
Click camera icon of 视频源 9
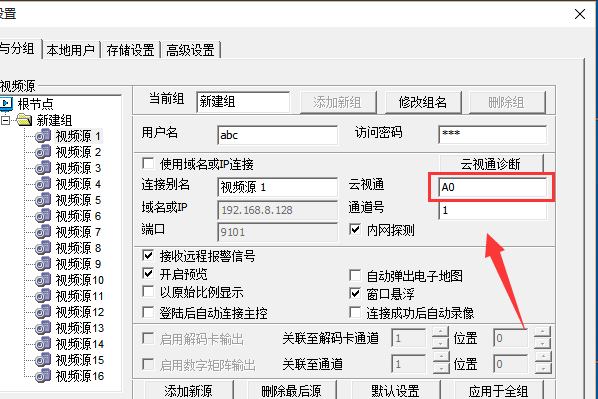pyautogui.click(x=43, y=264)
